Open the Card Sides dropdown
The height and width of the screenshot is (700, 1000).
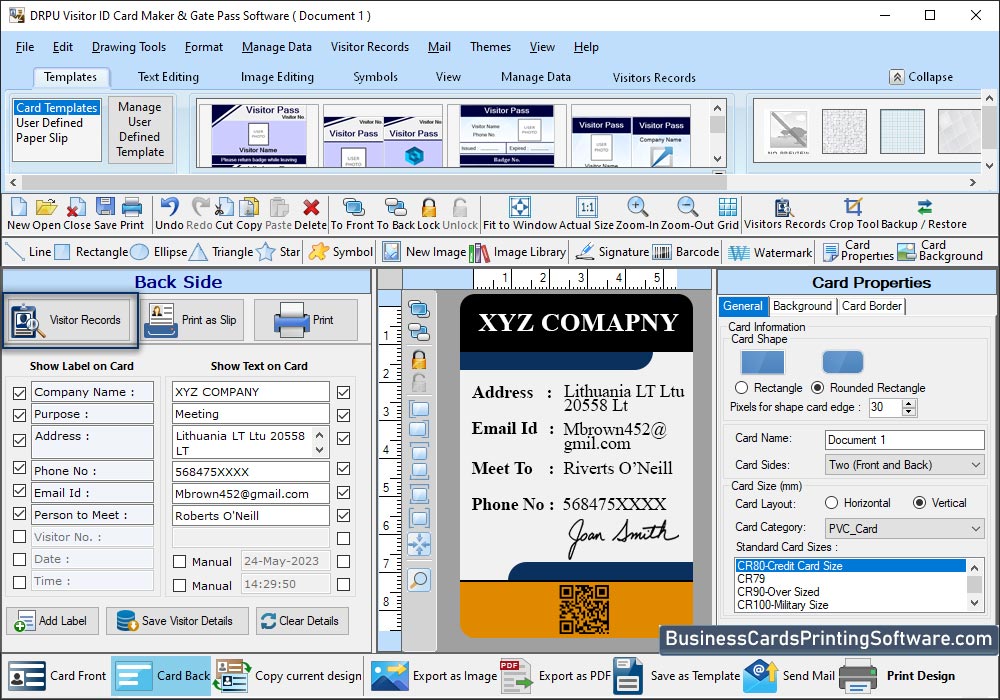(x=904, y=465)
